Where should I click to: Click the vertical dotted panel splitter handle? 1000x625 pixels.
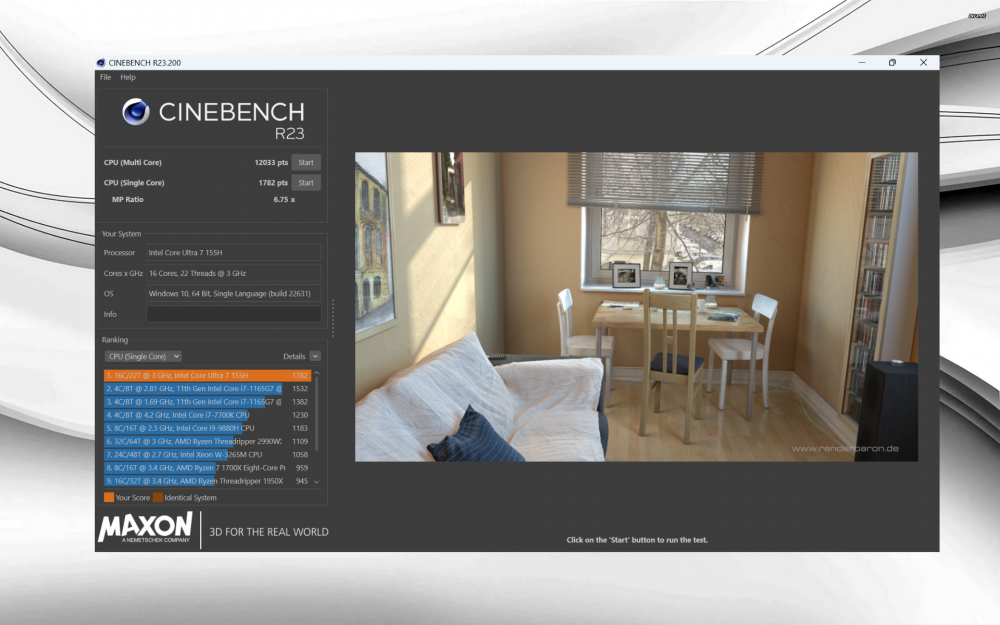(333, 318)
